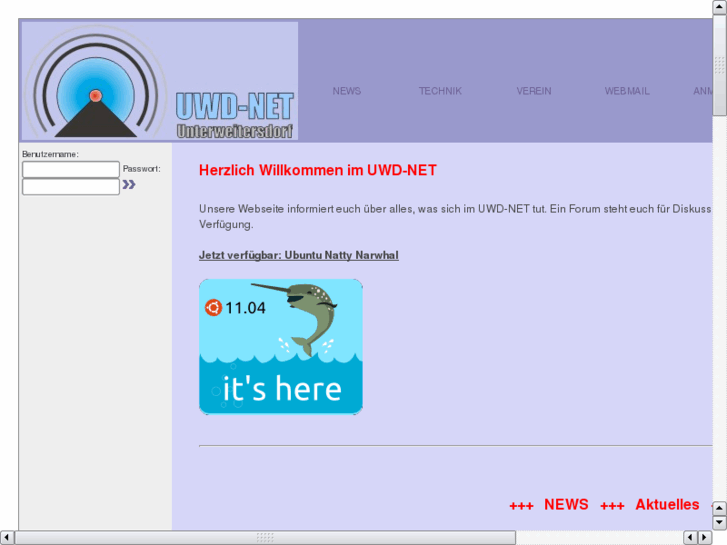Image resolution: width=727 pixels, height=545 pixels.
Task: Click the Aktuelles ticker text
Action: pyautogui.click(x=667, y=504)
